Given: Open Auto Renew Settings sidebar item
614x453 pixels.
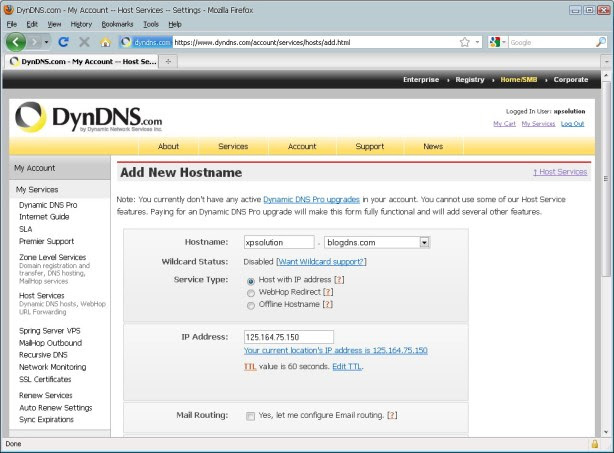Looking at the screenshot, I should pos(56,408).
